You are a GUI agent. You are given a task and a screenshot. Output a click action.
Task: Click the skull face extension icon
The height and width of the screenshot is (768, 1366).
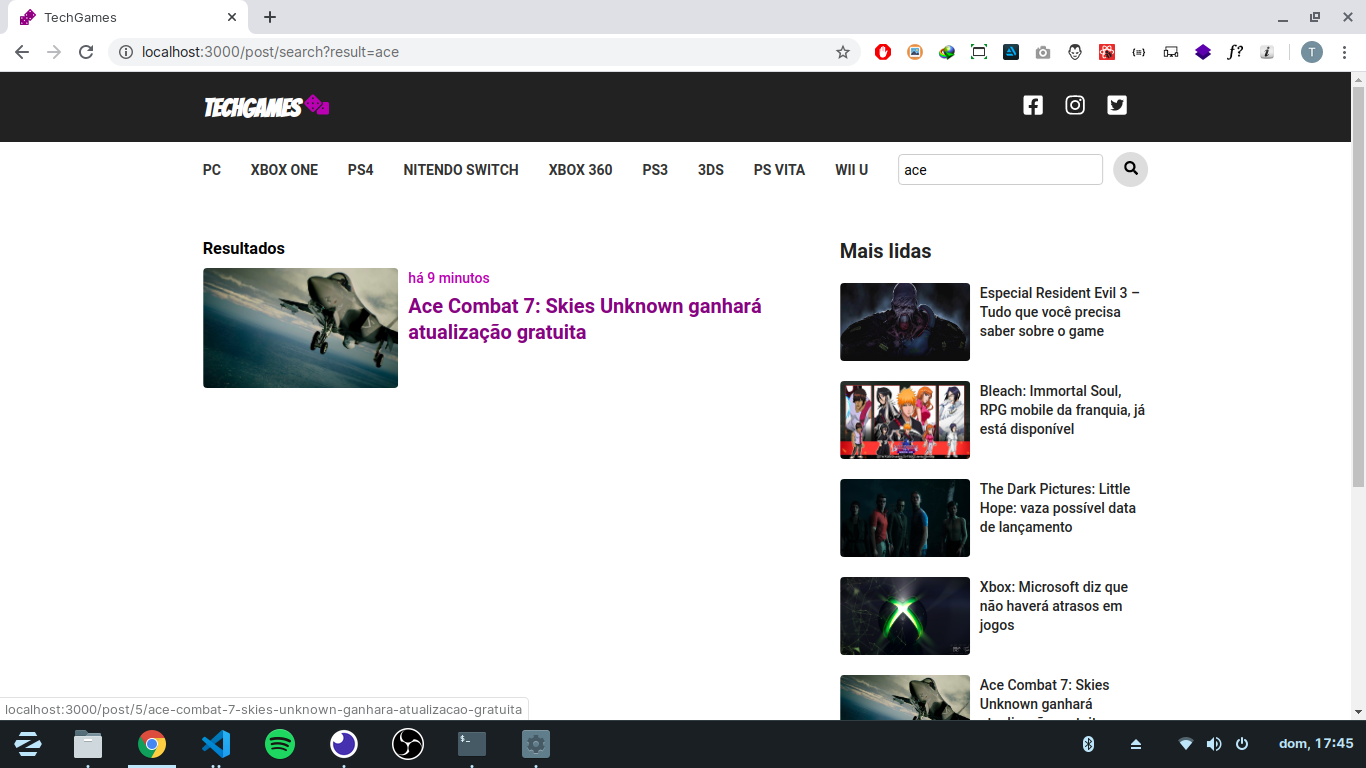(x=1075, y=52)
